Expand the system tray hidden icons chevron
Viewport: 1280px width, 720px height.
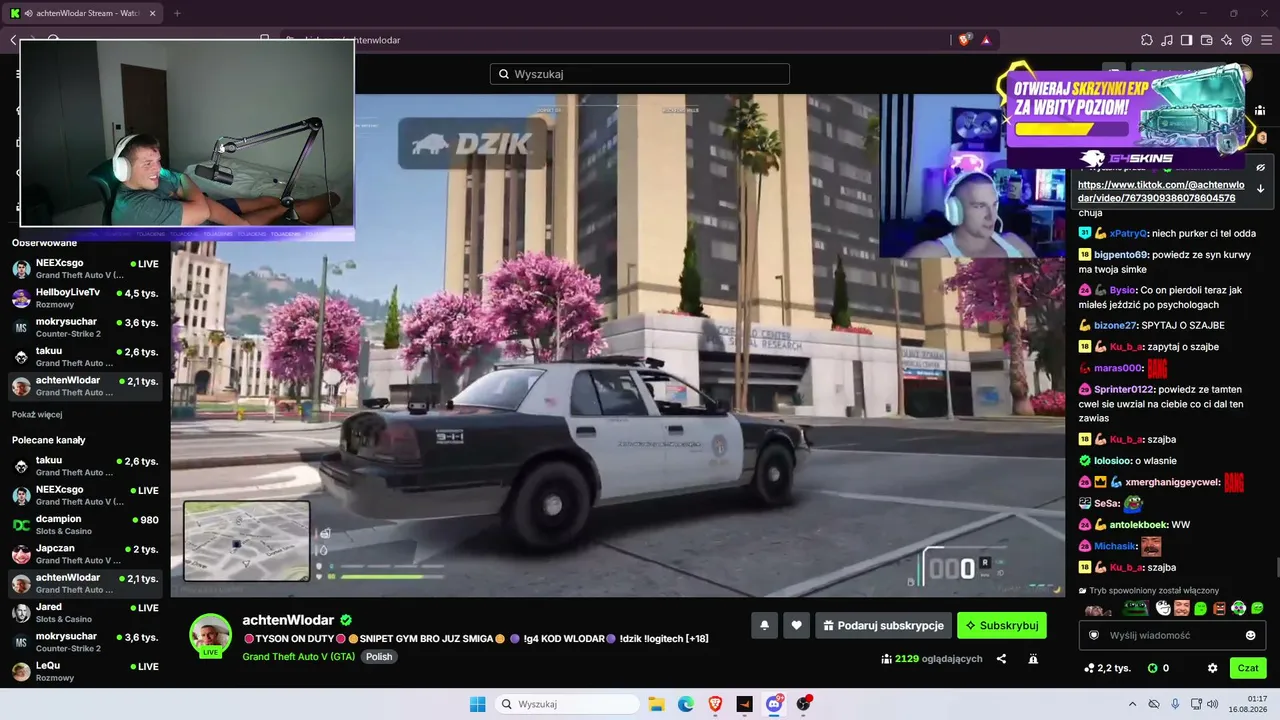[1133, 704]
